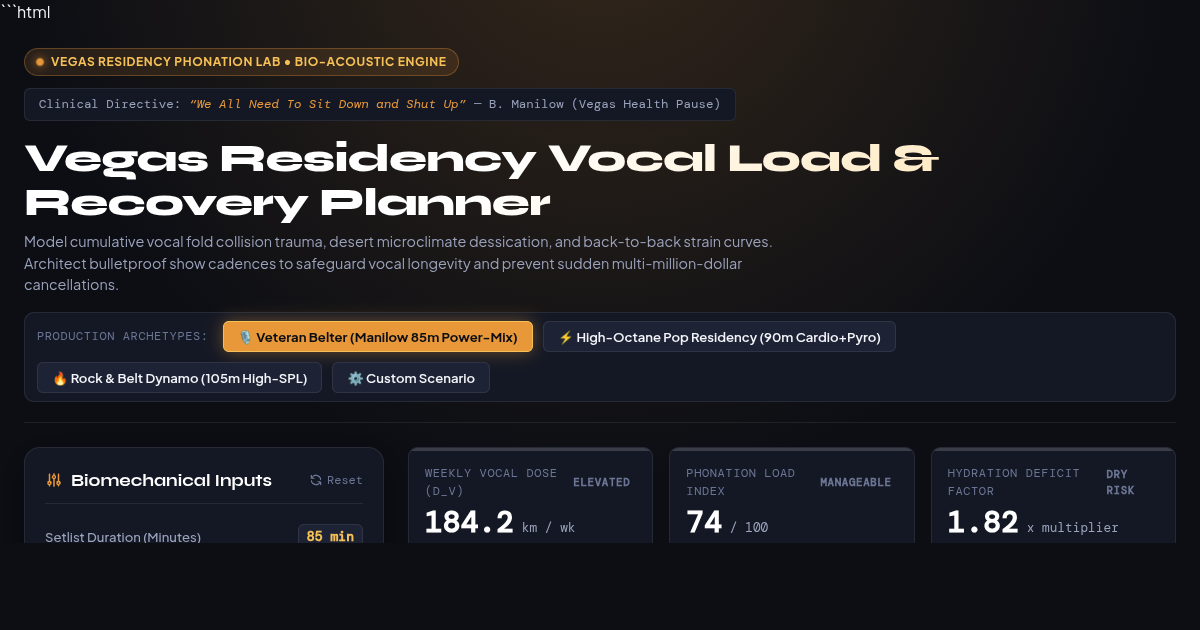Click the fire icon on Rock & Belt Dynamo
The width and height of the screenshot is (1200, 630).
59,378
